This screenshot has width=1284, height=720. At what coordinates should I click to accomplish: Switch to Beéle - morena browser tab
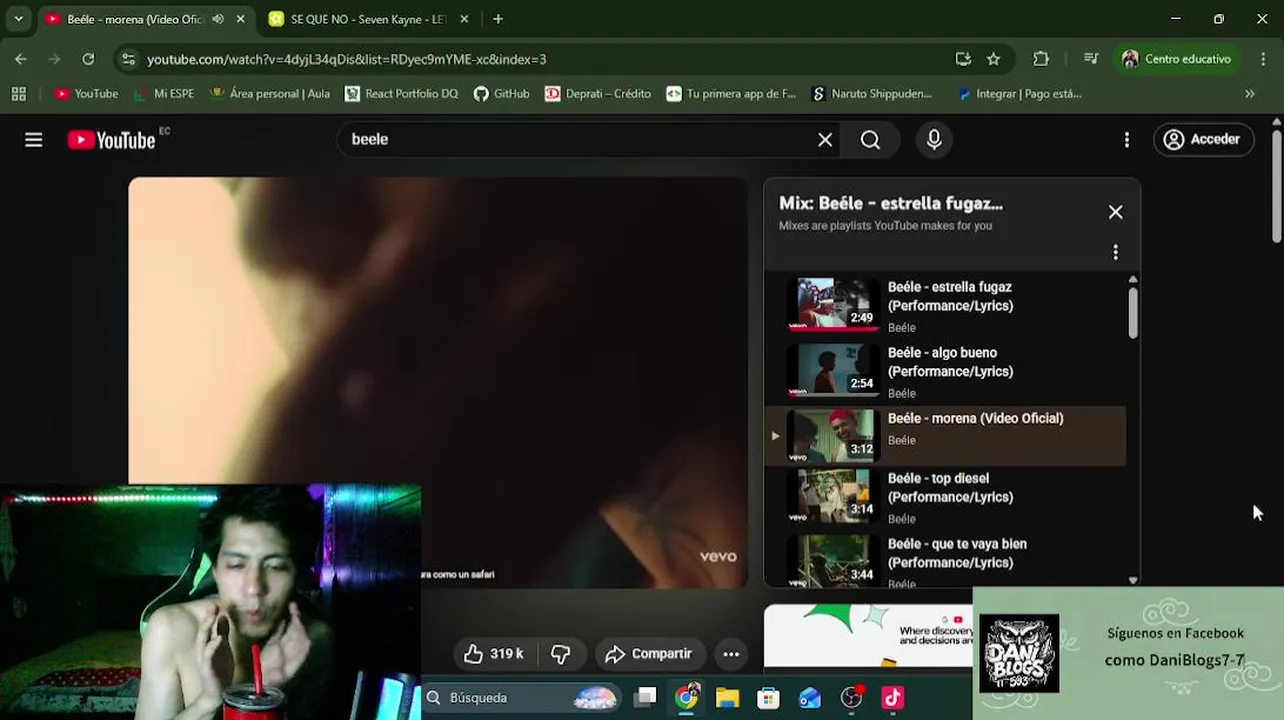pyautogui.click(x=135, y=19)
